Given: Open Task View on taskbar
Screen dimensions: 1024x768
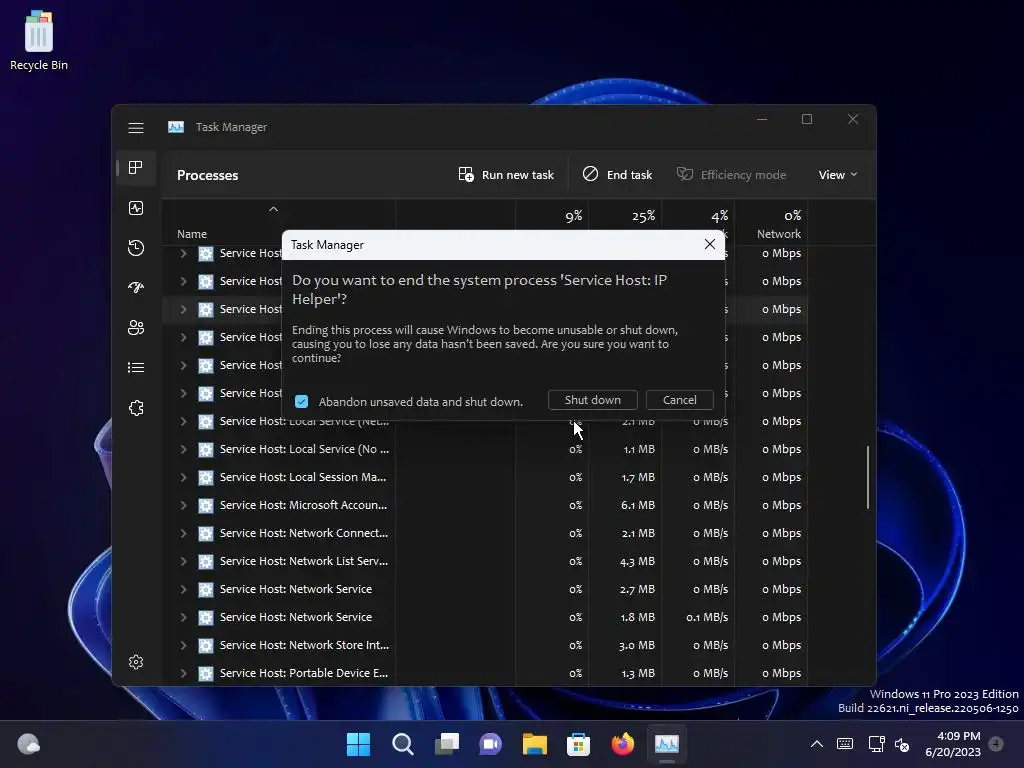Looking at the screenshot, I should click(x=447, y=744).
